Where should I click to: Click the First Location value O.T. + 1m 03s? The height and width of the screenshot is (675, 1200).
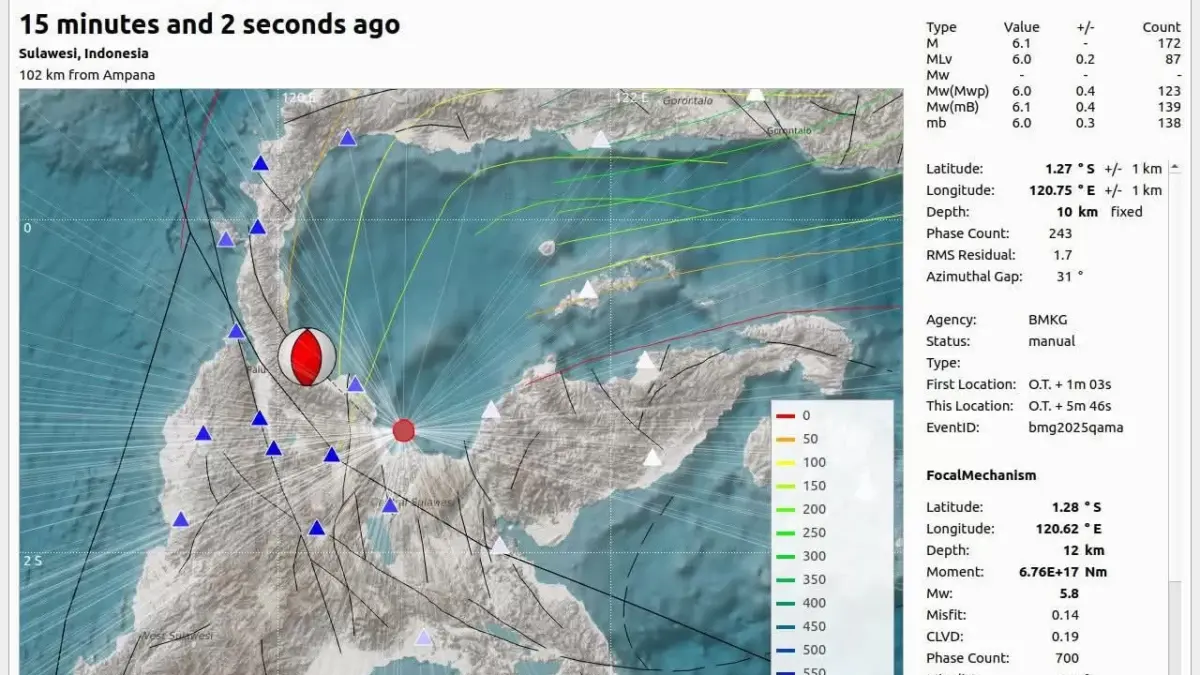(x=1069, y=384)
